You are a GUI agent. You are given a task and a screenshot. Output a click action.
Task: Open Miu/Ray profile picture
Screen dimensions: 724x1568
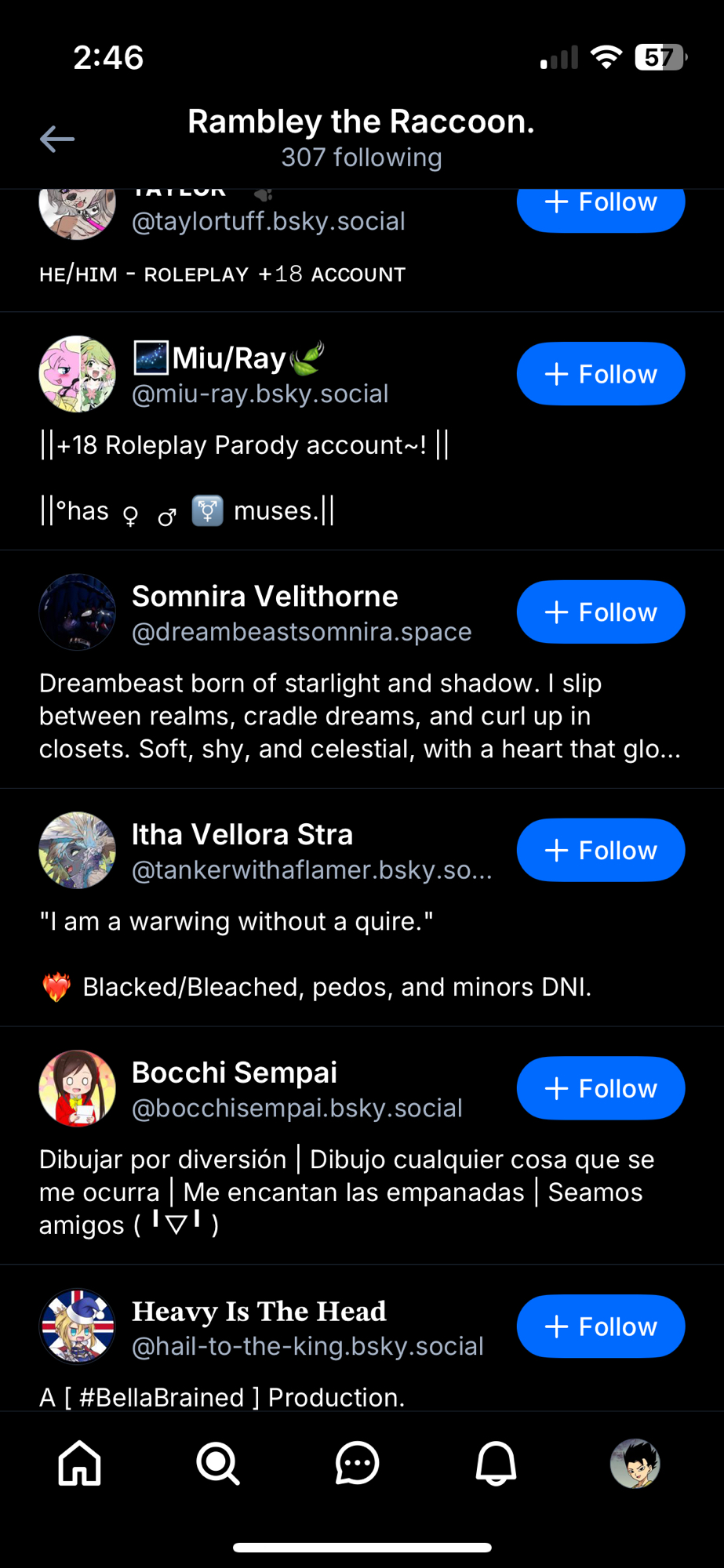point(78,374)
